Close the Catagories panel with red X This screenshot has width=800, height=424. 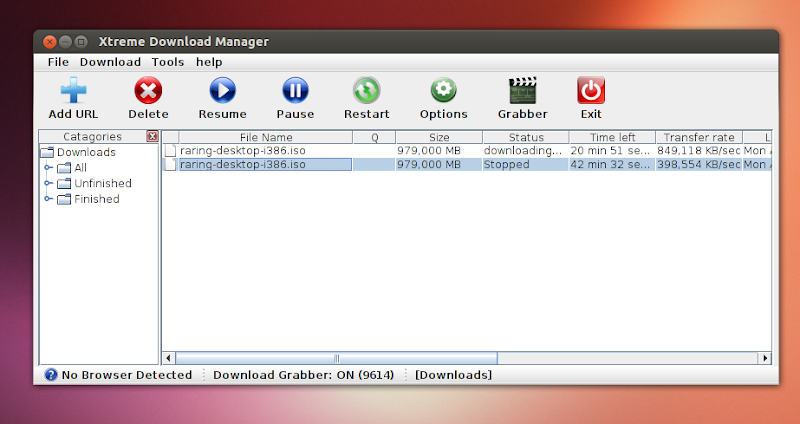pos(152,136)
